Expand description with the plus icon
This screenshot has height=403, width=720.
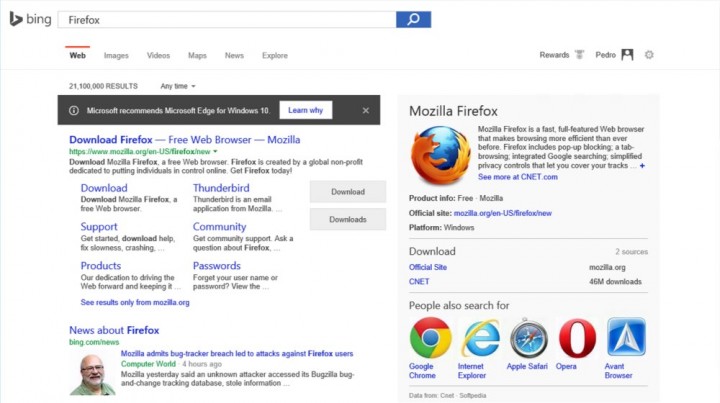click(642, 166)
